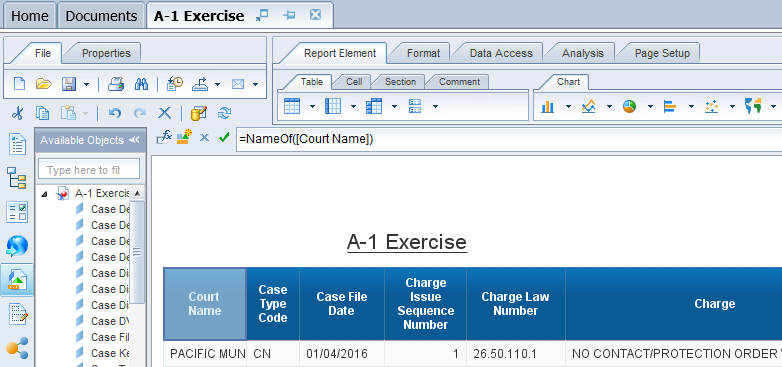This screenshot has height=367, width=782.
Task: Open vertical table dropdown arrow
Action: tap(313, 106)
